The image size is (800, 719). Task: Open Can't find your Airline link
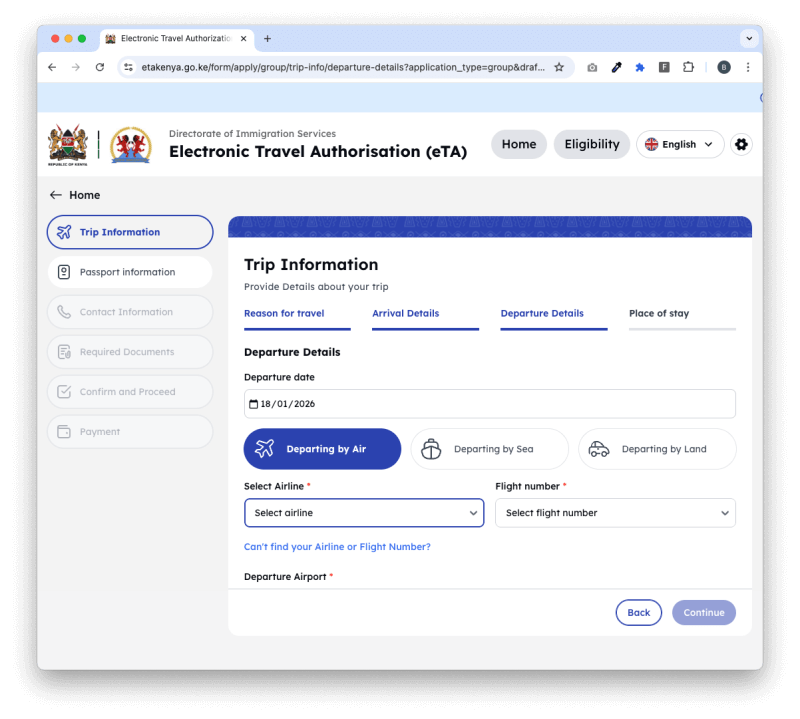(x=337, y=547)
